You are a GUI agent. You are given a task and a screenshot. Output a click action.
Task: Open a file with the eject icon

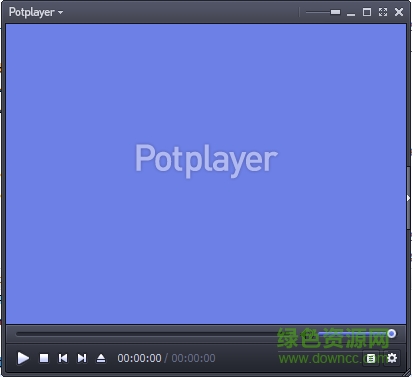pos(101,358)
